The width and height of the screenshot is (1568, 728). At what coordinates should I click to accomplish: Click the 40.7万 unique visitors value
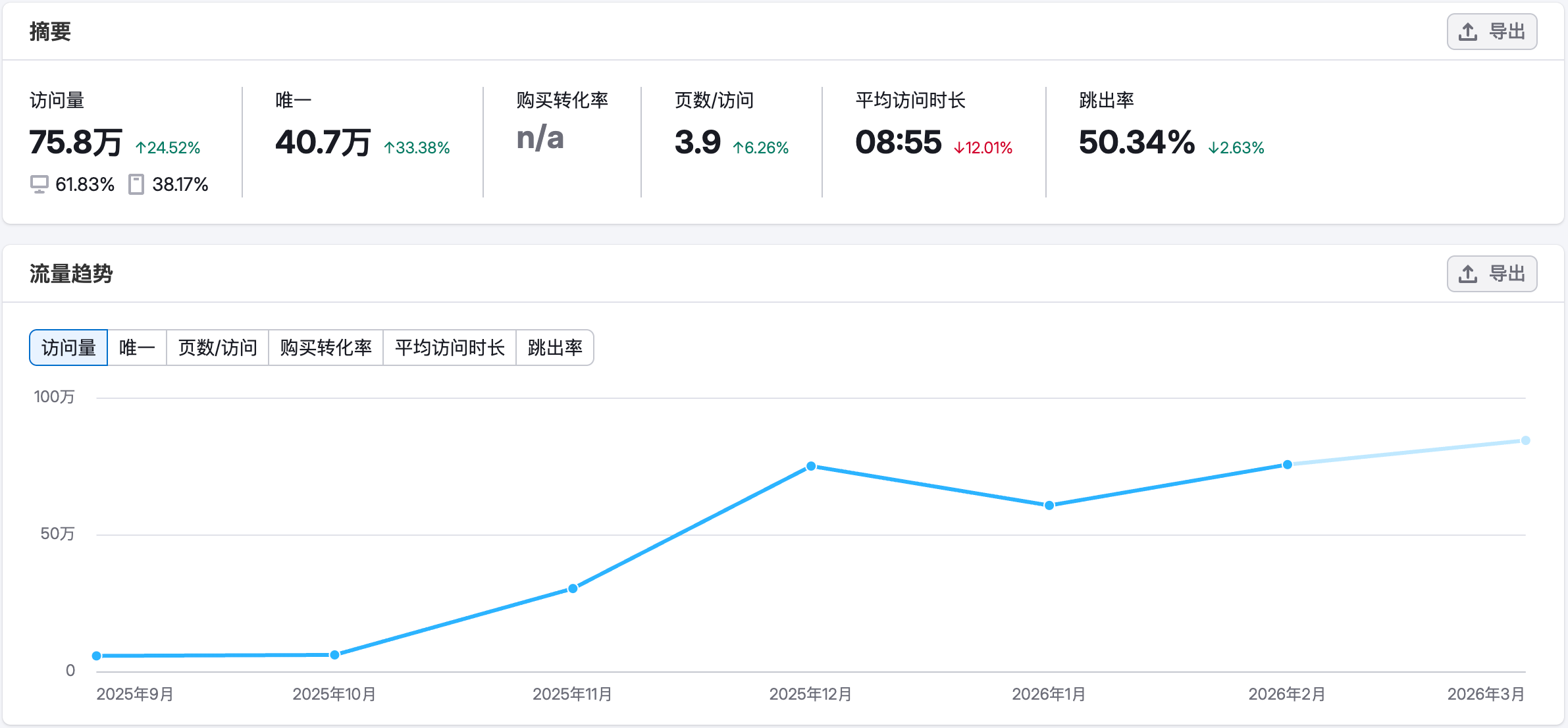[x=323, y=142]
